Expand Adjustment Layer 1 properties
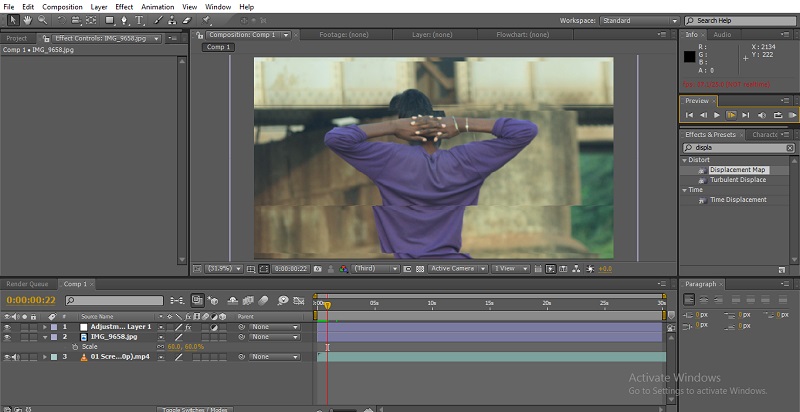The height and width of the screenshot is (412, 800). pyautogui.click(x=45, y=327)
